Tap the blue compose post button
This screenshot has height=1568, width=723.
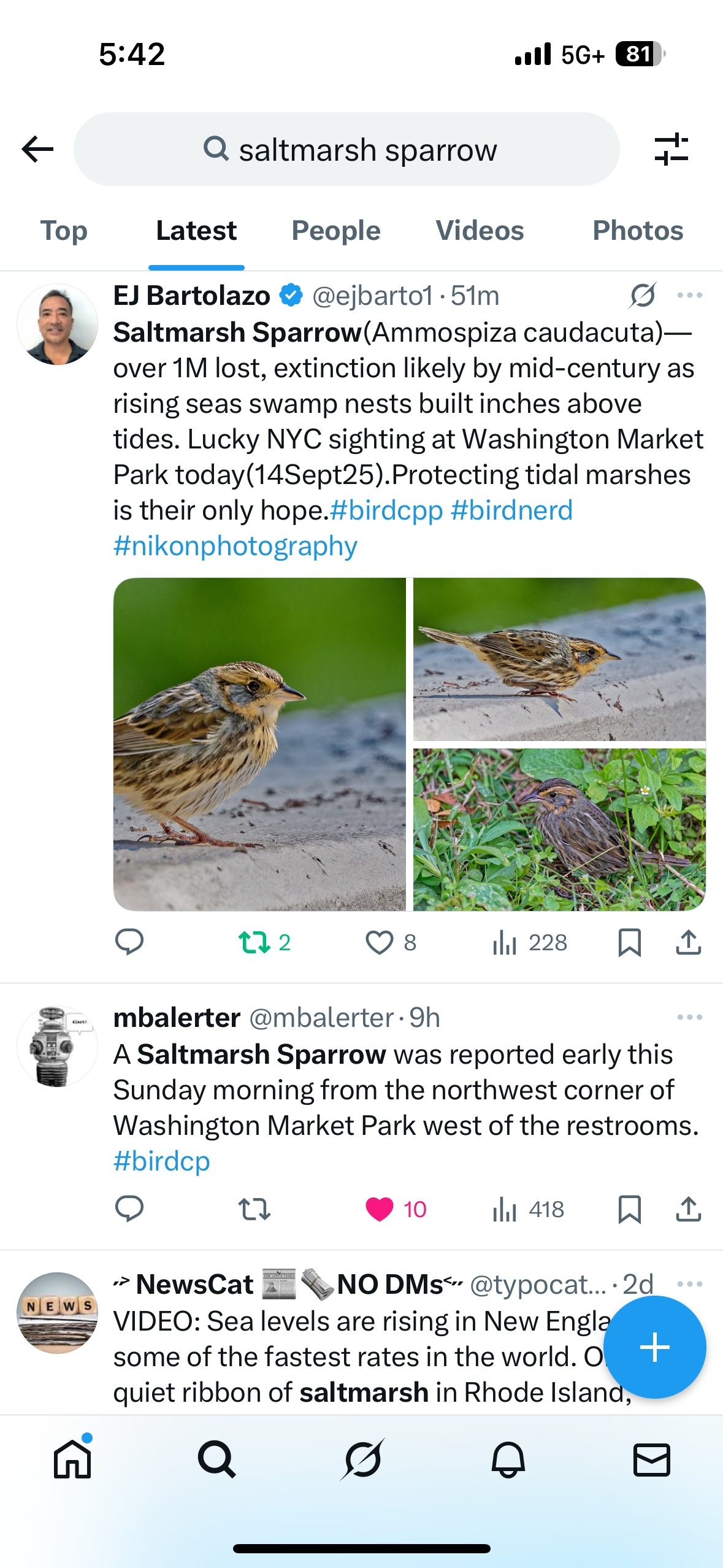[x=655, y=1347]
